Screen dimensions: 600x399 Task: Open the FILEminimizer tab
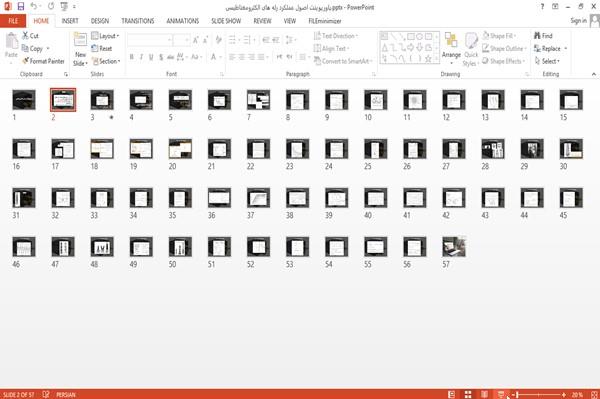pos(325,21)
